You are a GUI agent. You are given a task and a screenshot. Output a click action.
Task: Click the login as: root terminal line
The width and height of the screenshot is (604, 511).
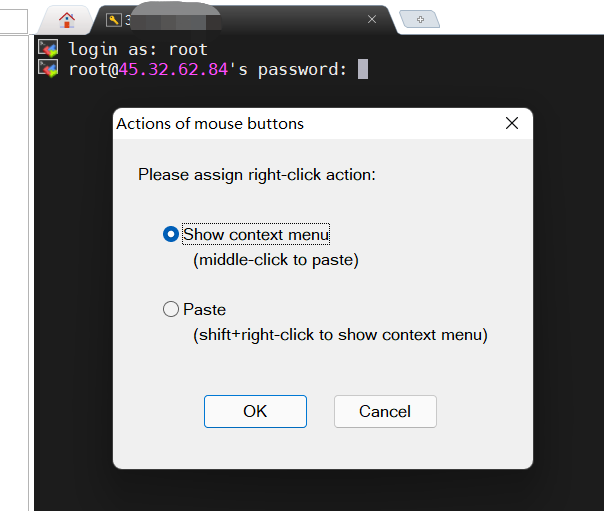tap(138, 49)
